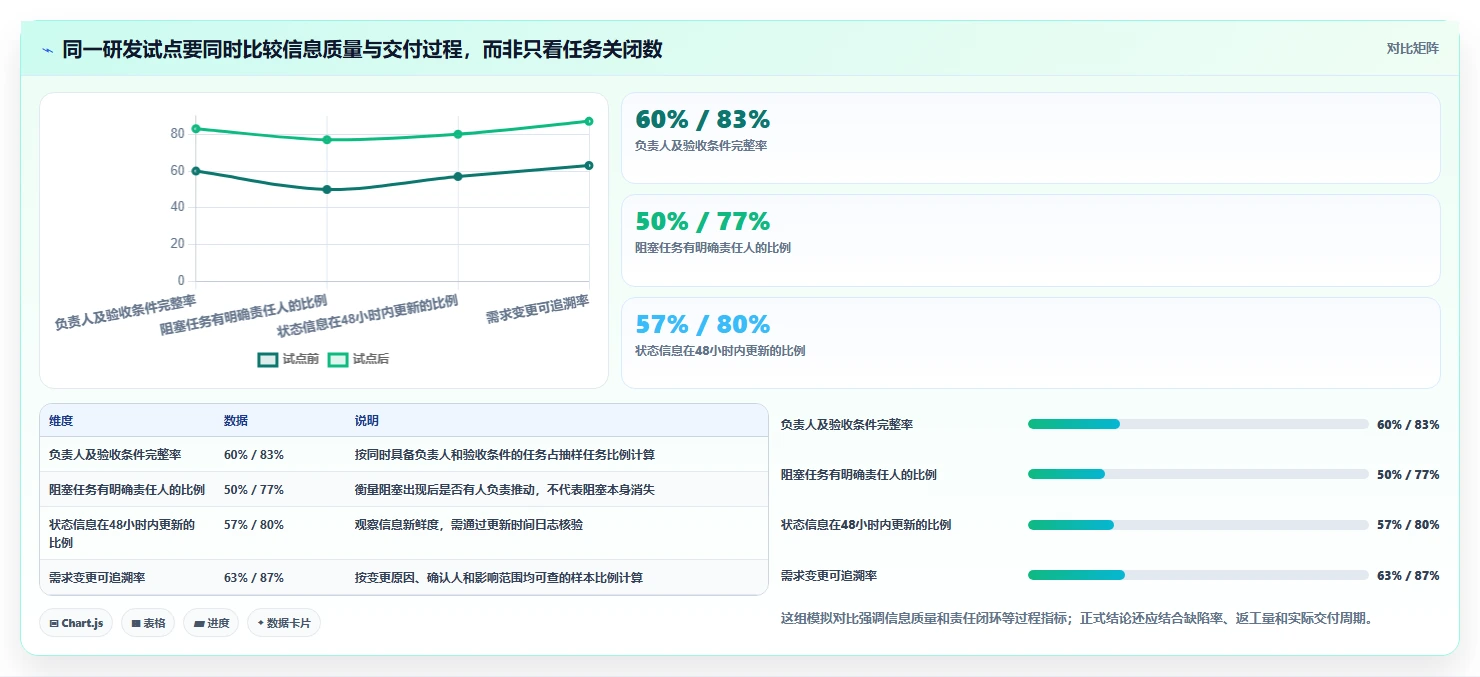
Task: Click the 进度 tag chip
Action: click(x=211, y=623)
